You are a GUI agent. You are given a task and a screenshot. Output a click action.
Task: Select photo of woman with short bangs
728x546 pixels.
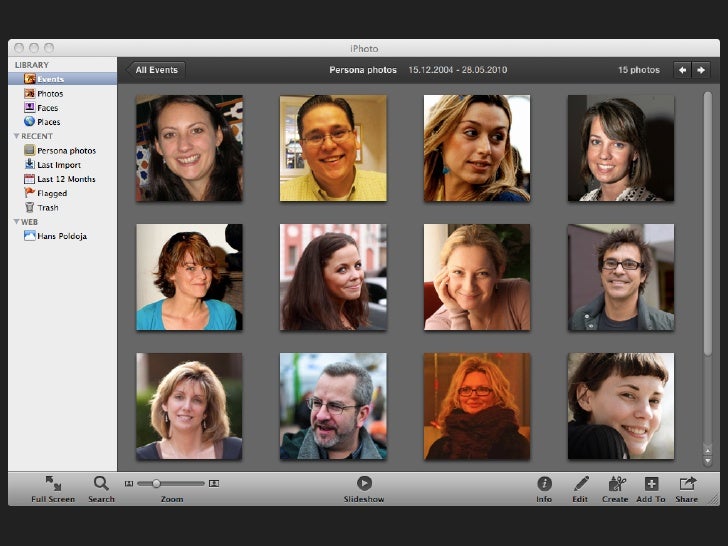621,406
